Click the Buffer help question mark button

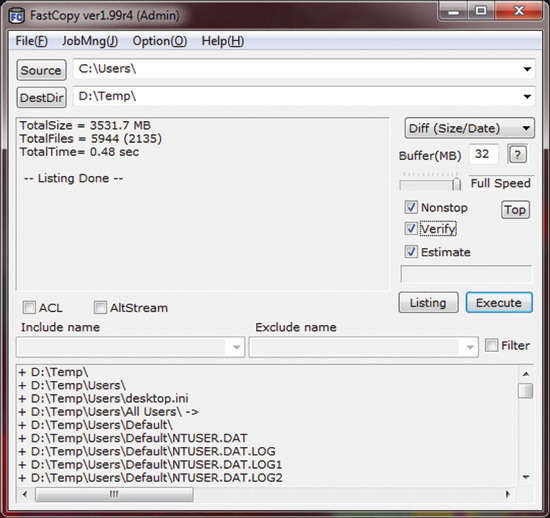pos(518,154)
